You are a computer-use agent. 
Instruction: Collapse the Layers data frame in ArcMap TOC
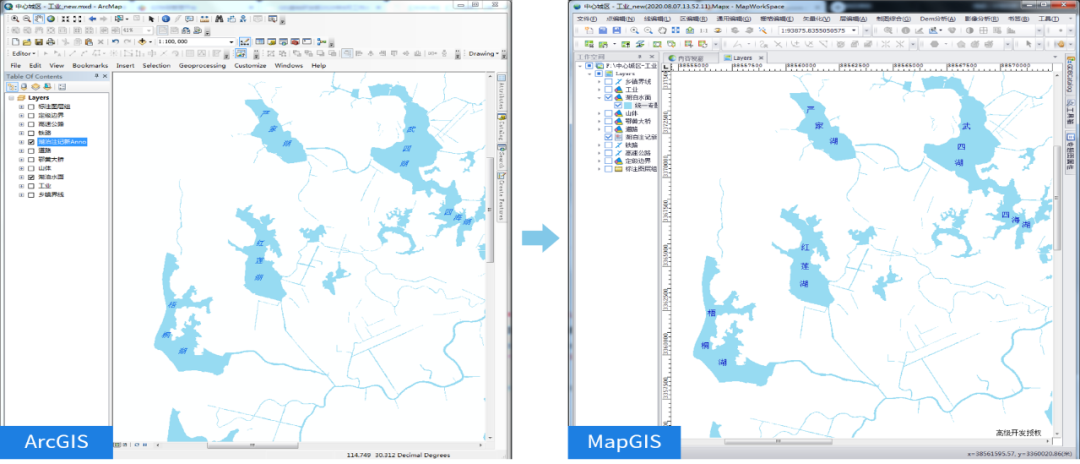[11, 98]
